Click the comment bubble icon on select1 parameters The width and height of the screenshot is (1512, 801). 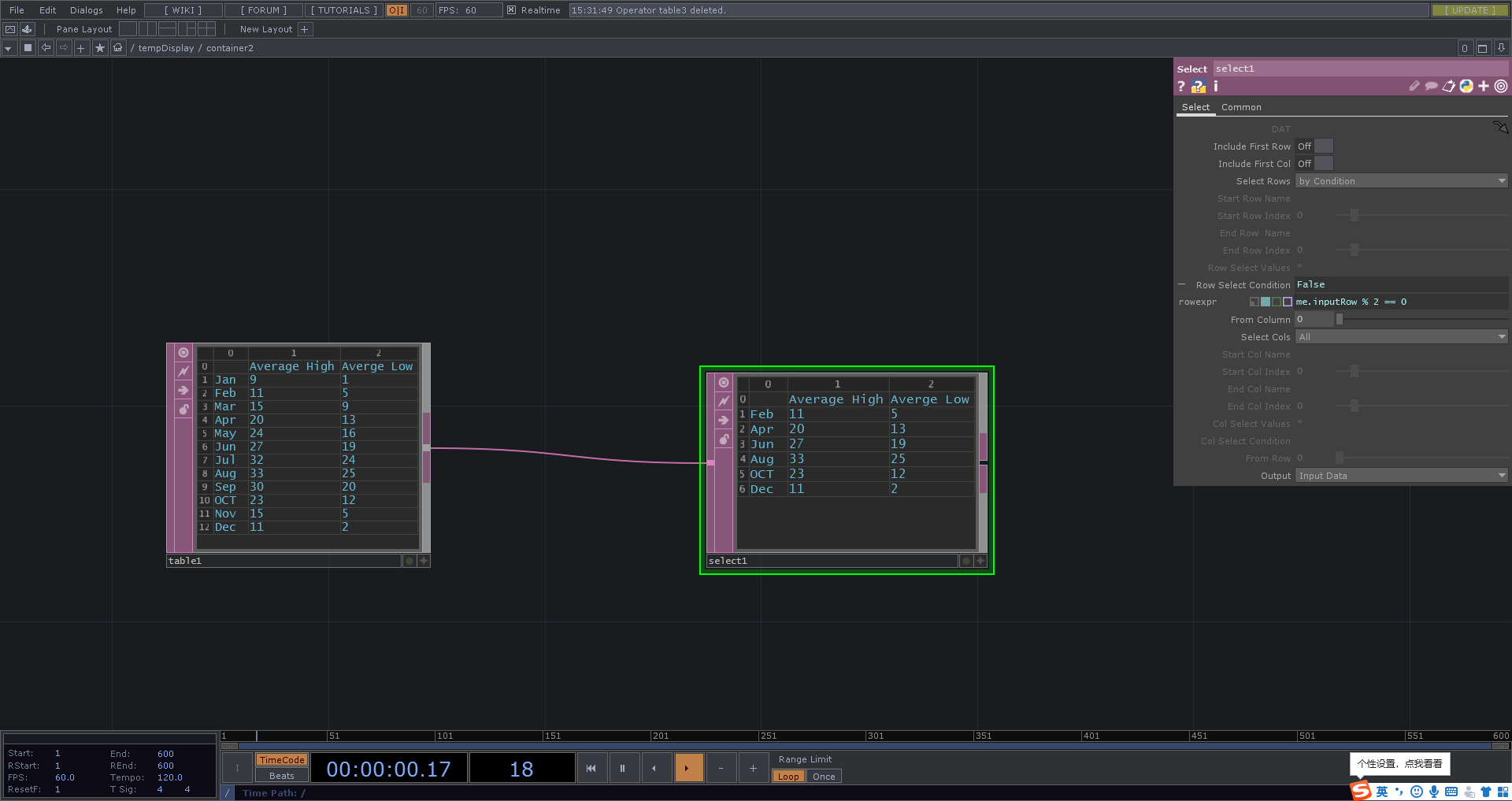[1432, 87]
